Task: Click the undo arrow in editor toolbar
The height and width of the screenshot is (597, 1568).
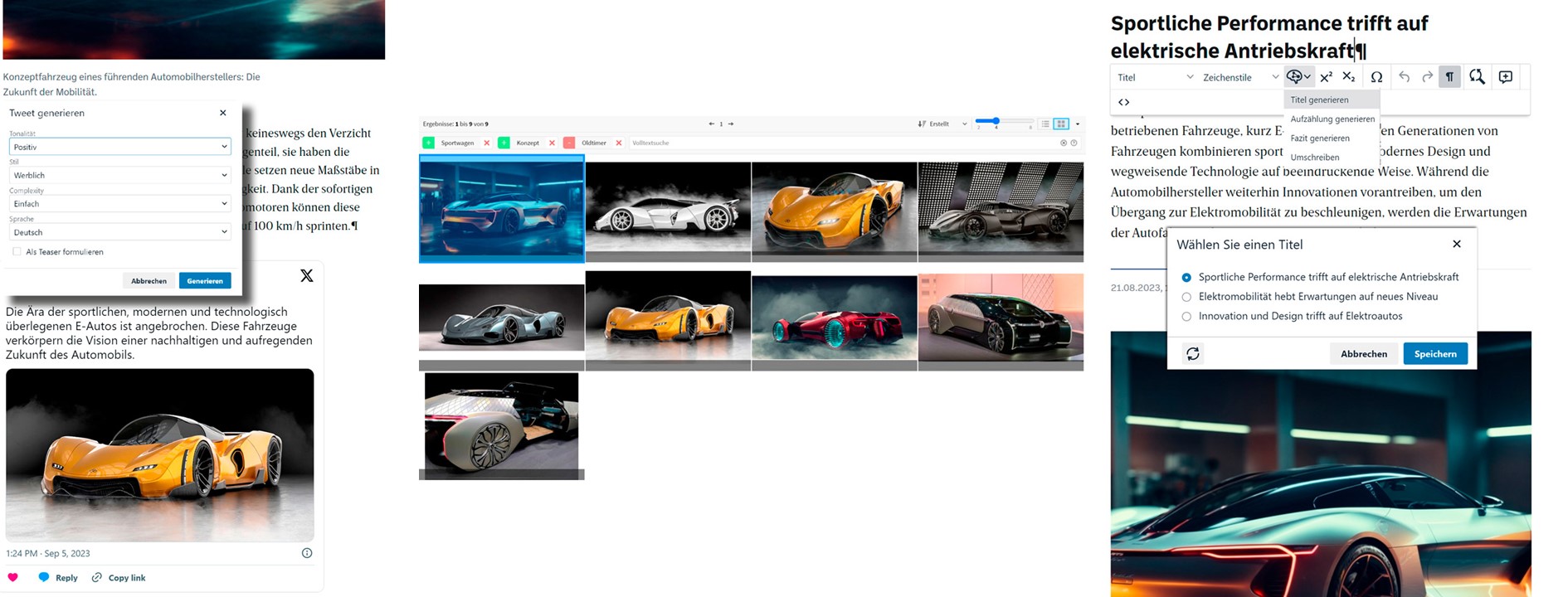Action: coord(1404,77)
